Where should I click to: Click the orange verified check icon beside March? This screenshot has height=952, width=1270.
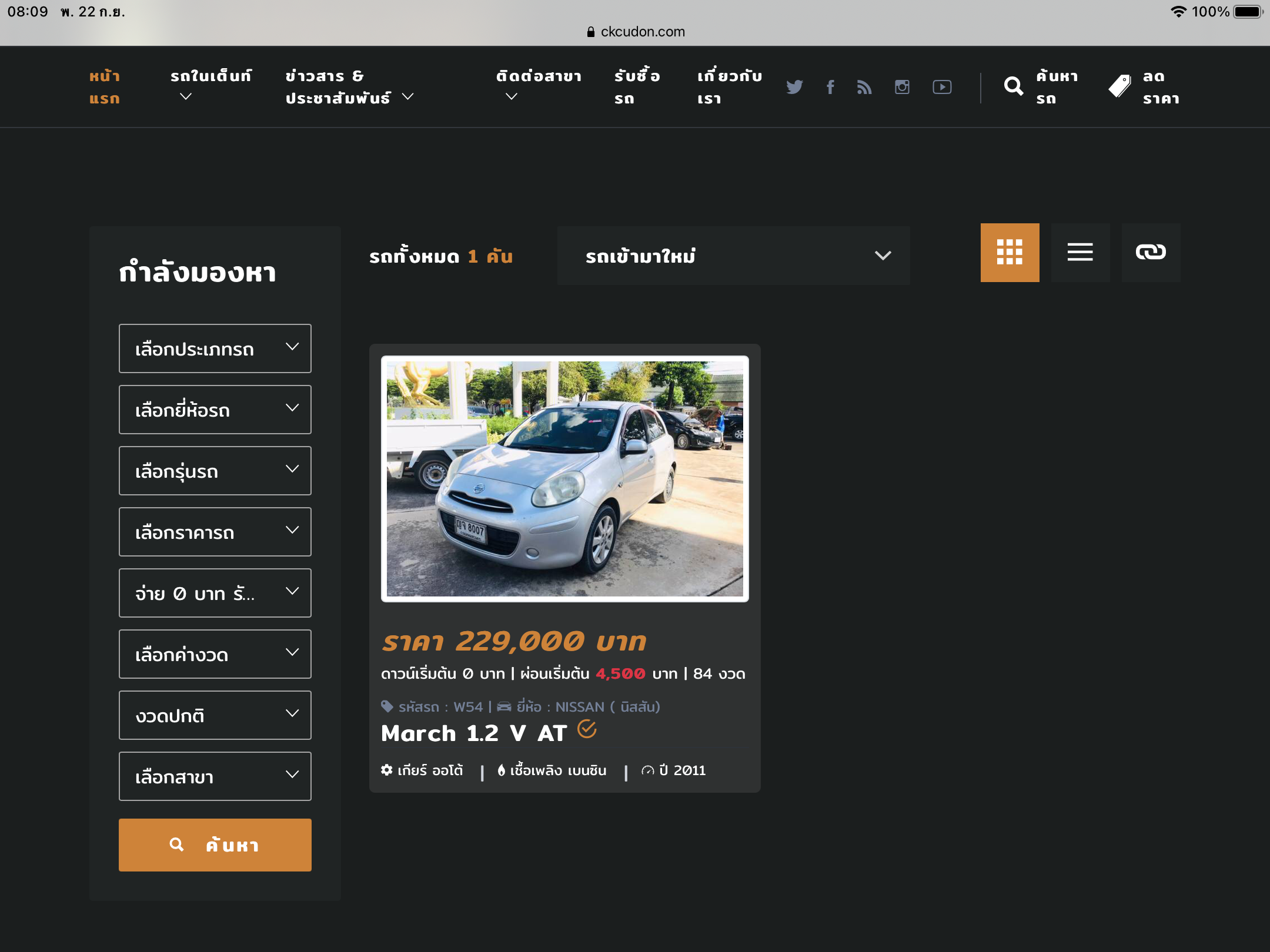[x=586, y=729]
